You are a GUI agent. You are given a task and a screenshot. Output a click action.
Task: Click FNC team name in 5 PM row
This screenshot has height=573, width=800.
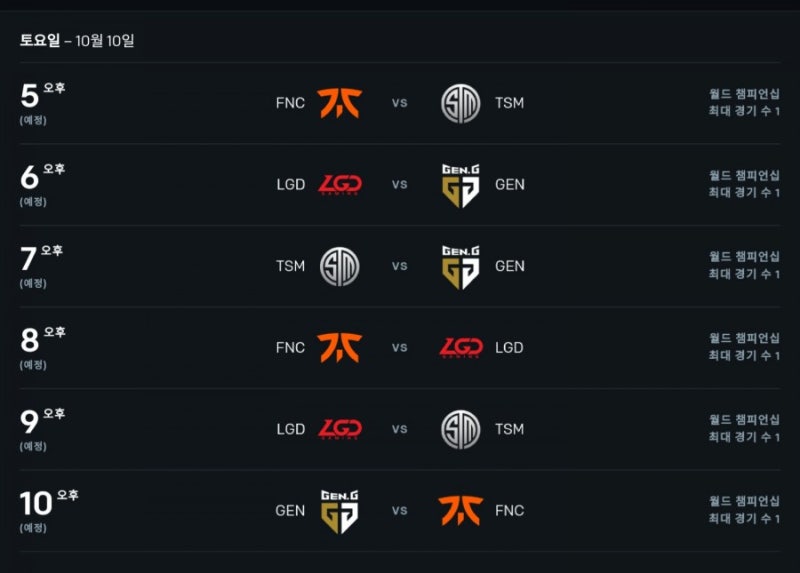290,103
